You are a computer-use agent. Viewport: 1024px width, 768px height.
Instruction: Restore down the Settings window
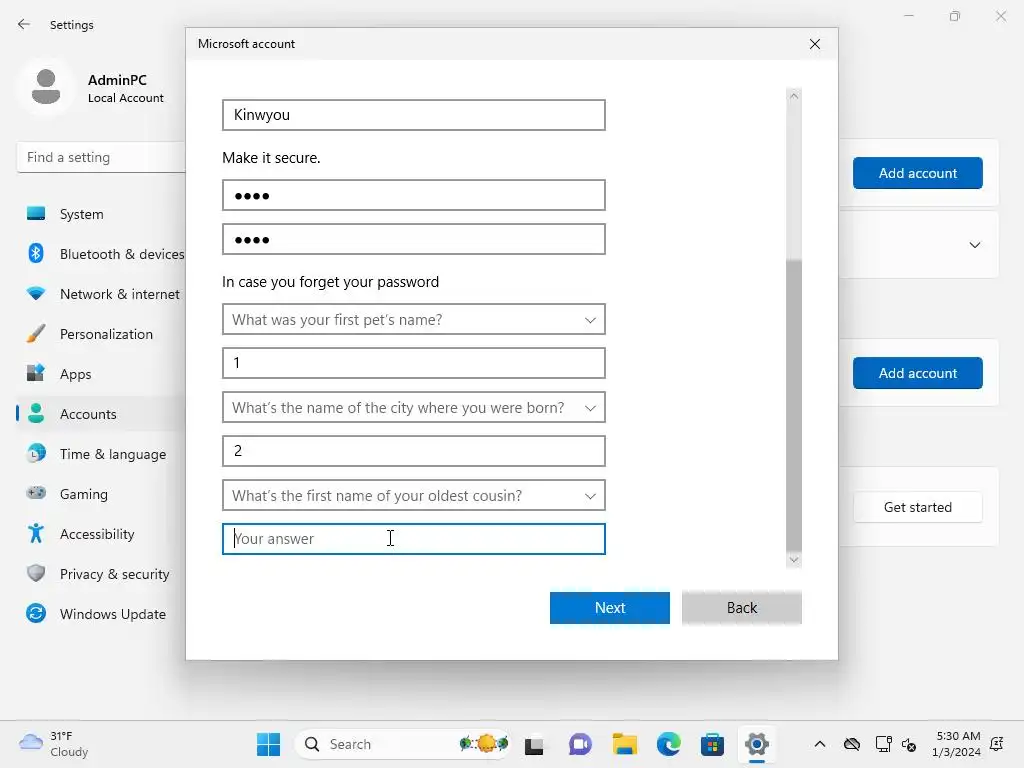pos(955,16)
